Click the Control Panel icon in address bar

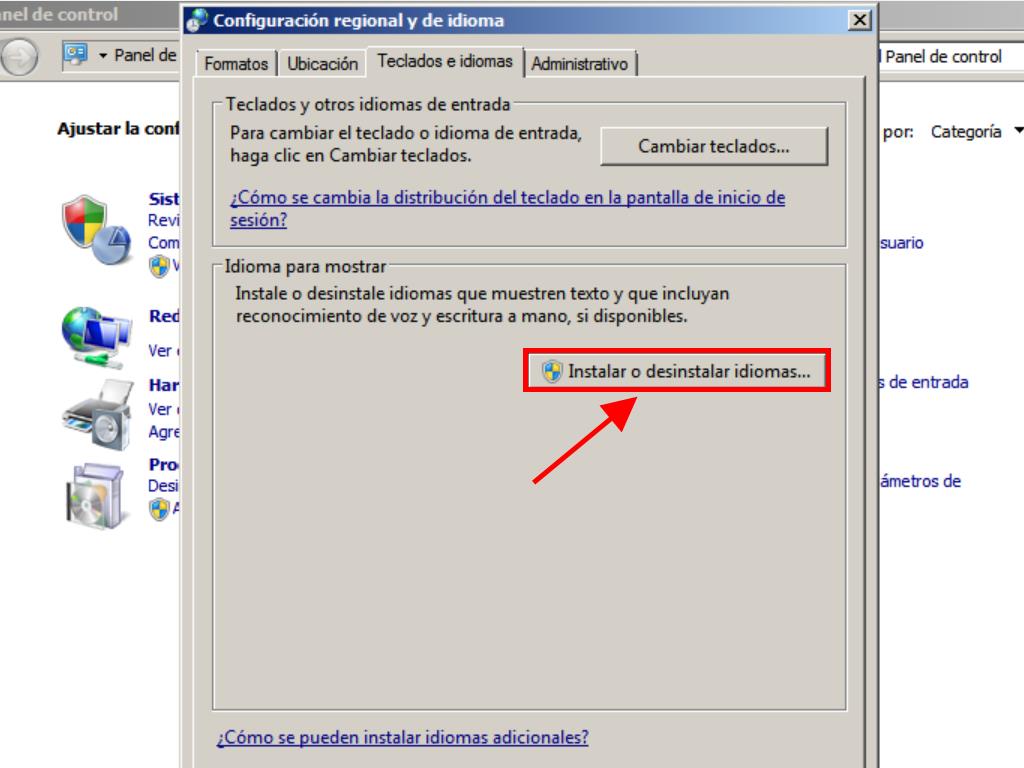click(x=76, y=55)
